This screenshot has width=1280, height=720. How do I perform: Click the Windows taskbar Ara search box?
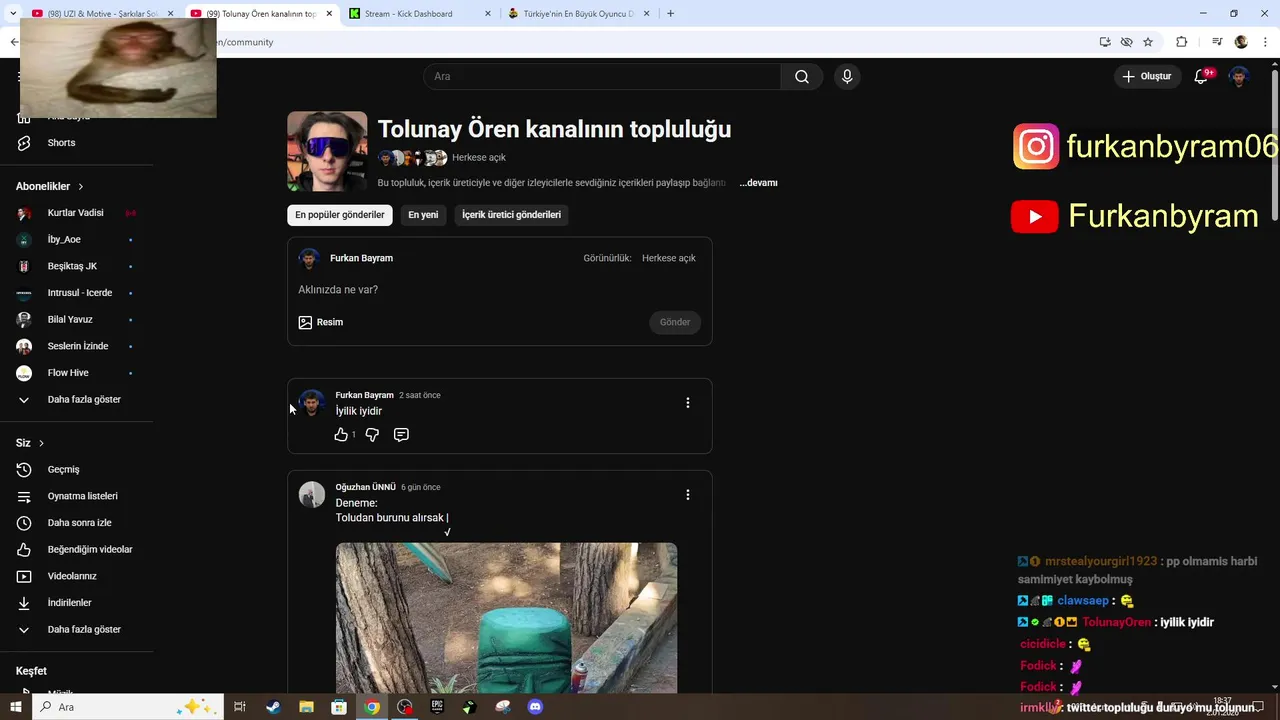pyautogui.click(x=127, y=707)
